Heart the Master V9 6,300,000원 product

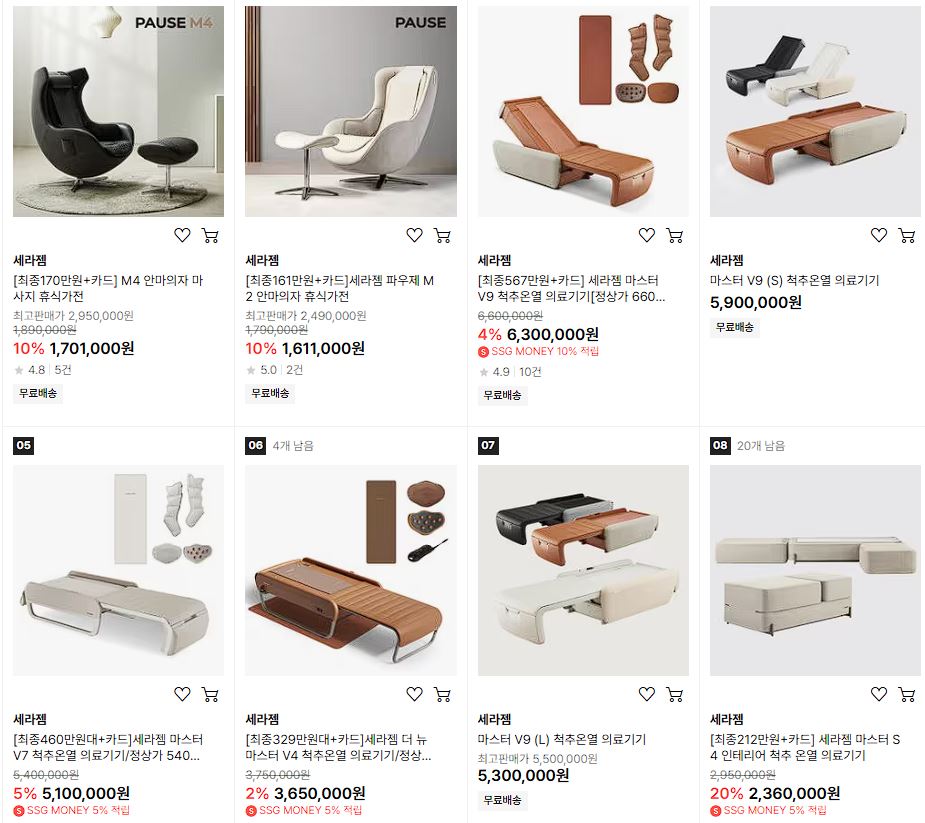click(x=647, y=235)
